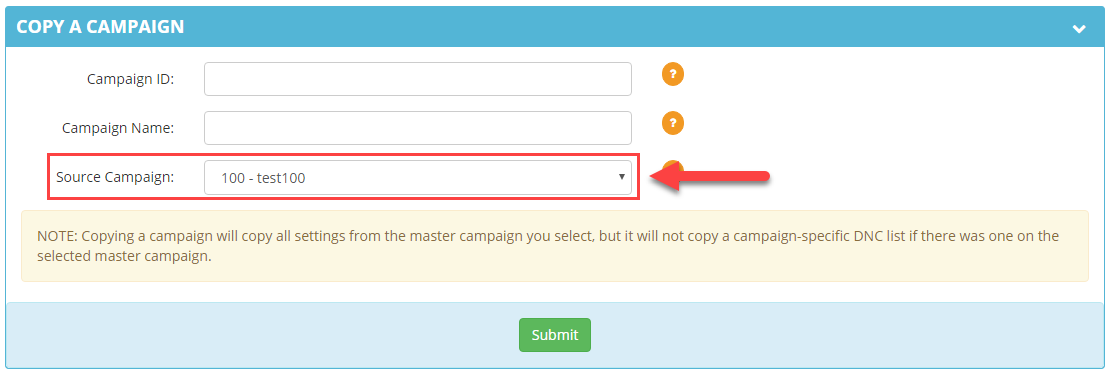Click the yellow NOTE message box

pos(555,246)
